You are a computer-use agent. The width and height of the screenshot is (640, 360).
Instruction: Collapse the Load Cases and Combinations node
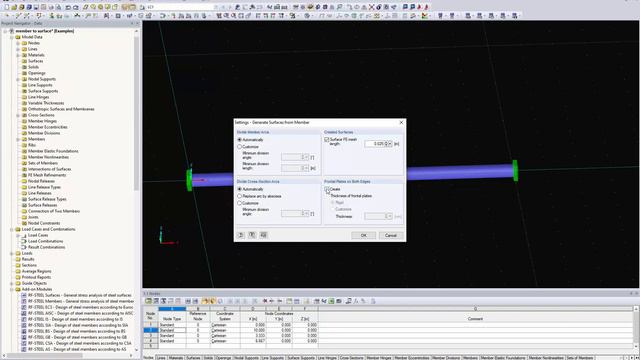(12, 229)
